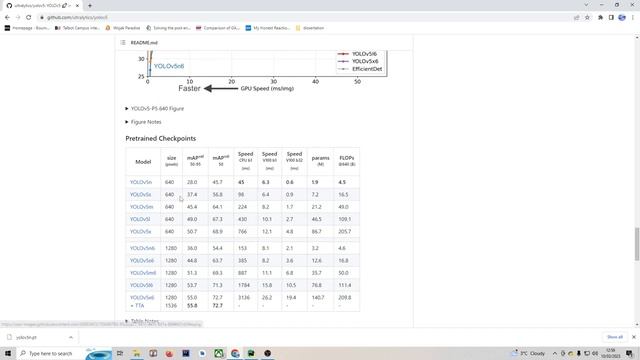Open the Xbox app on taskbar

click(218, 353)
